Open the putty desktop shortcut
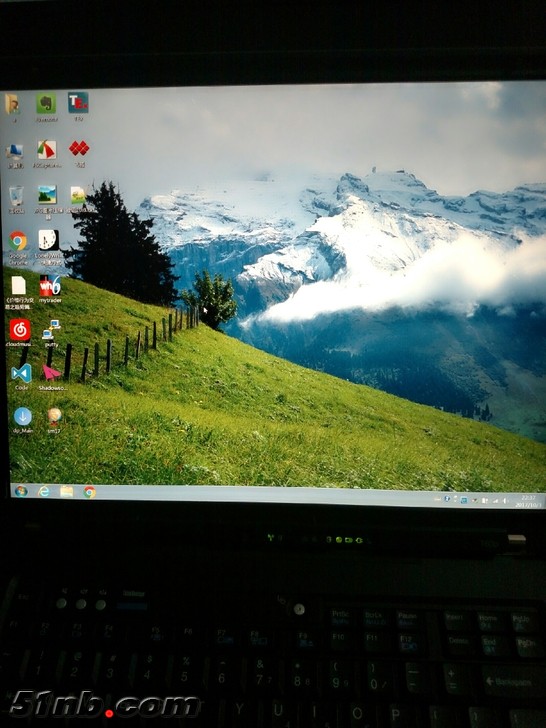This screenshot has width=546, height=728. click(51, 330)
